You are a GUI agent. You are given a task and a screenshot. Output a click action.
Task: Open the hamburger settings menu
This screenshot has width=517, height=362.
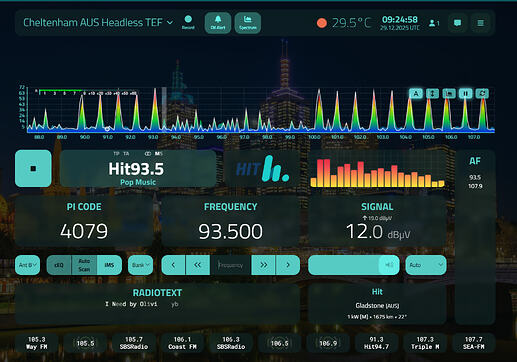[480, 23]
